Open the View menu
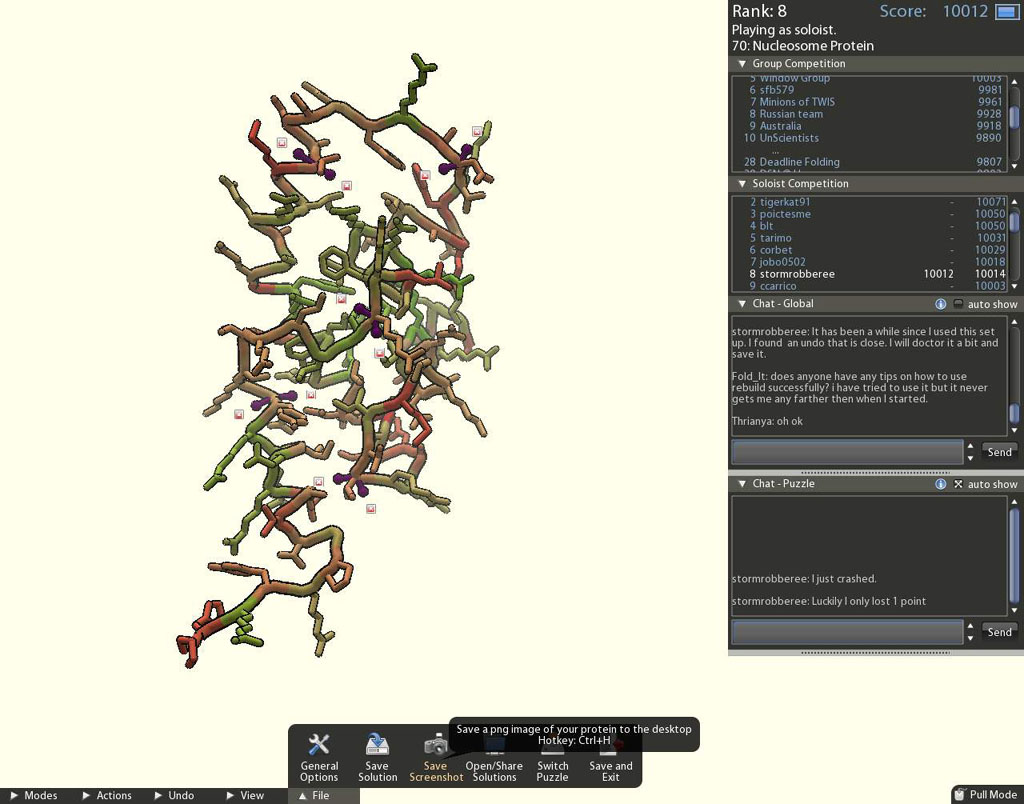The height and width of the screenshot is (804, 1024). [245, 796]
